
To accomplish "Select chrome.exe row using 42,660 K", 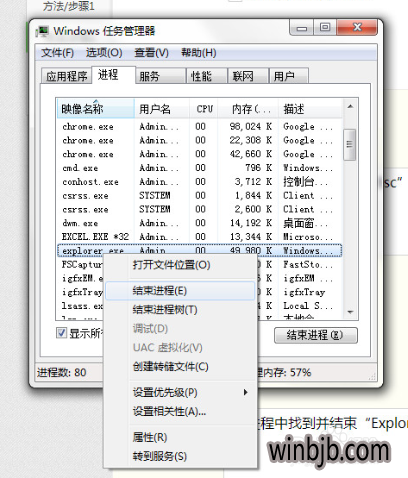I will tap(200, 154).
